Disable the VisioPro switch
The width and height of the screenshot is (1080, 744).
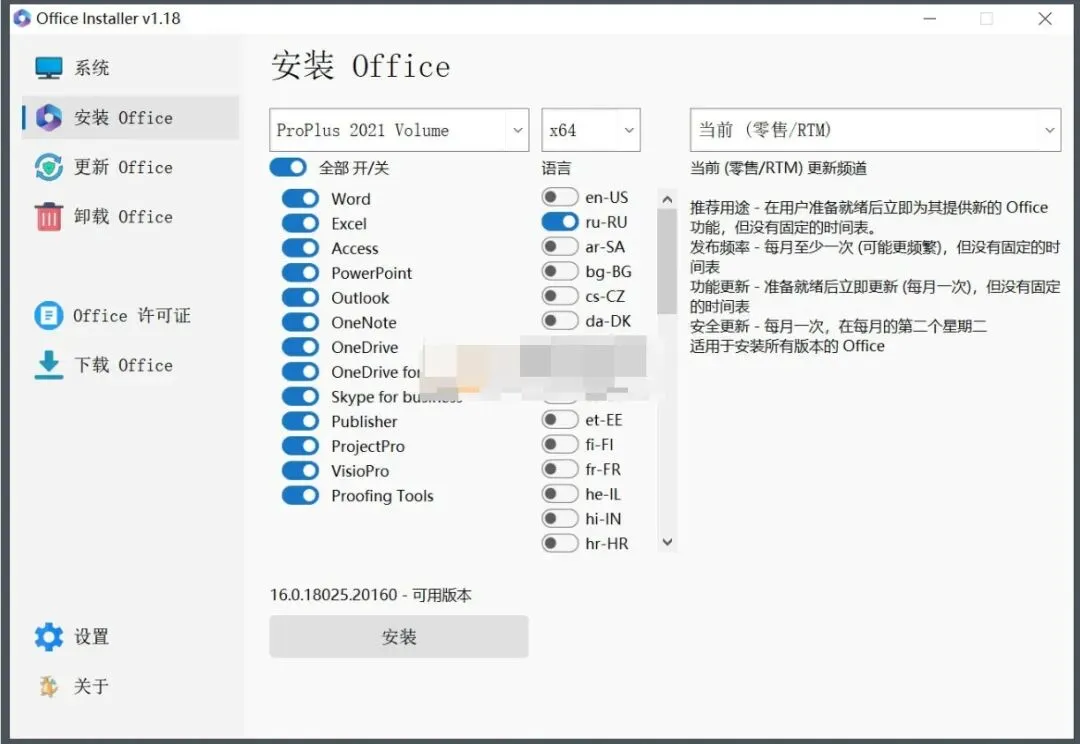(x=300, y=471)
